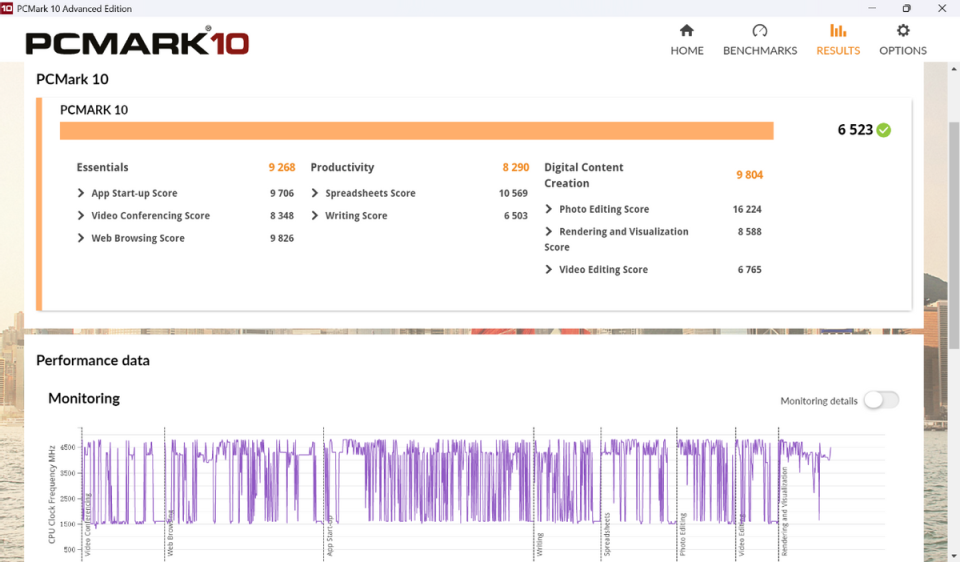Screen dimensions: 960x562
Task: Expand Video Conferencing Score chevron
Action: [81, 215]
